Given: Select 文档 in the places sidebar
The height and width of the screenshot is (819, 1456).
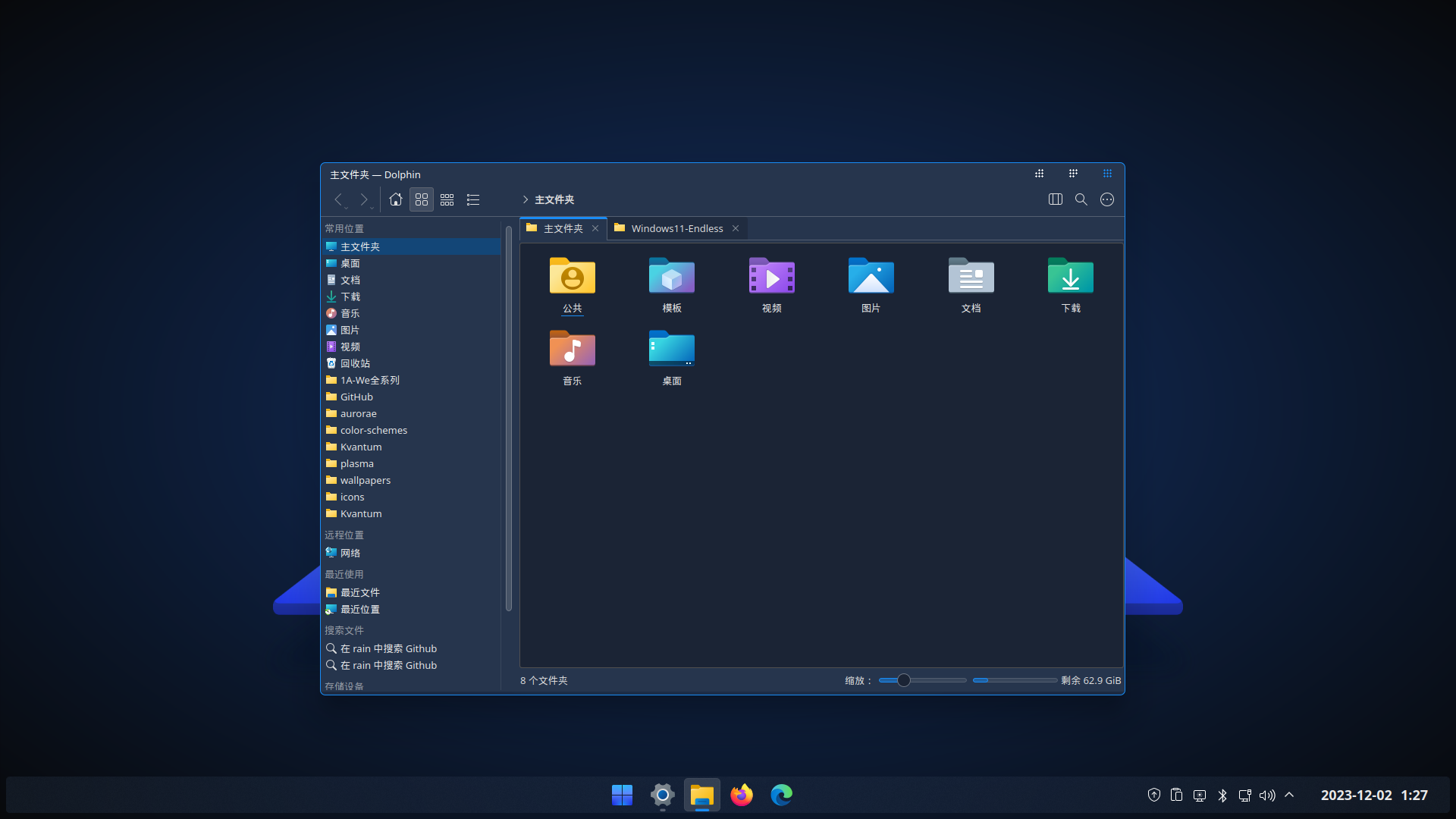Looking at the screenshot, I should point(412,280).
